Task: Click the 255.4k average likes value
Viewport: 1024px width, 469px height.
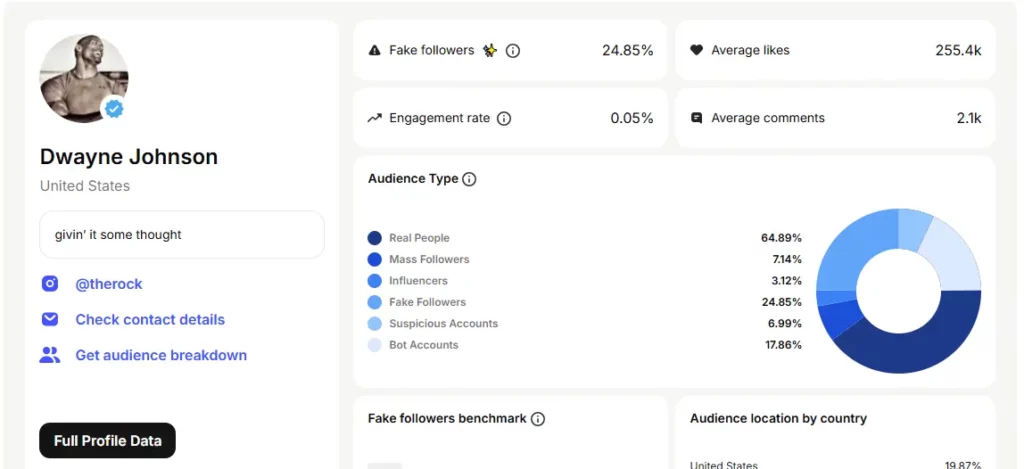Action: 958,50
